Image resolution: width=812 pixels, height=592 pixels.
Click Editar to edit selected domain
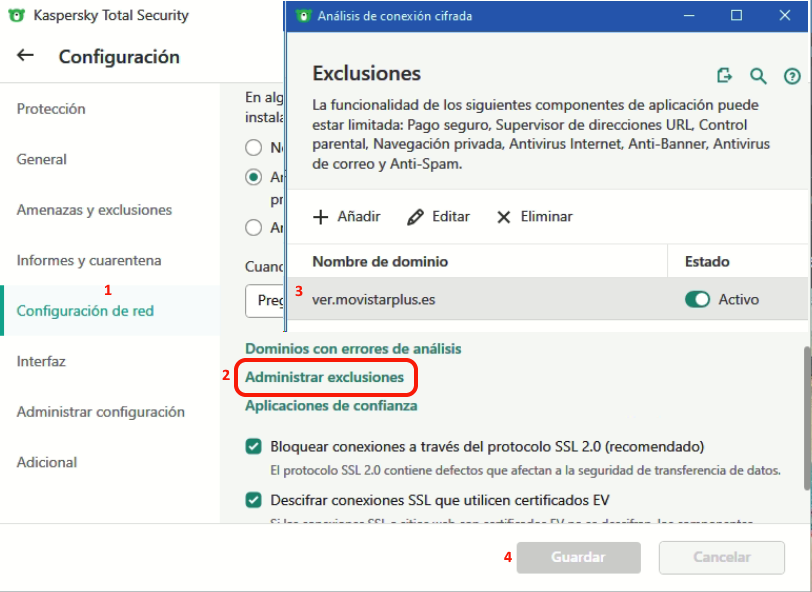coord(438,216)
